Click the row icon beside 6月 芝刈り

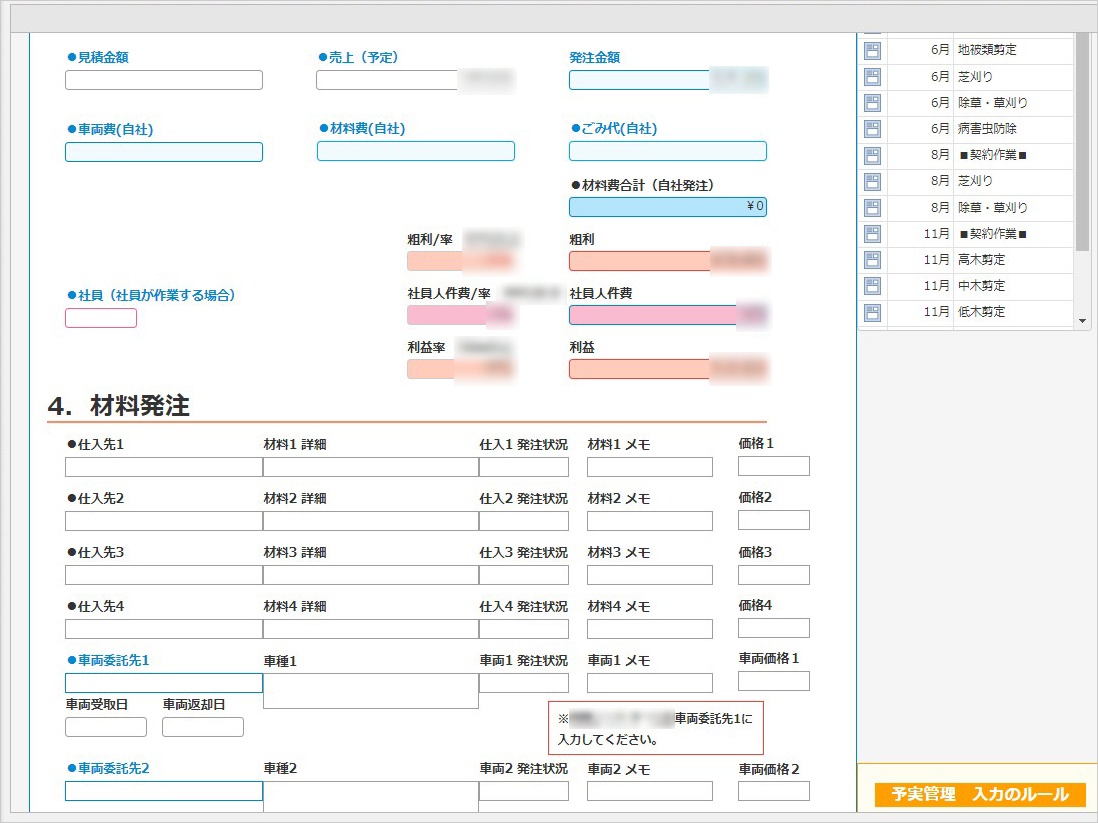872,77
